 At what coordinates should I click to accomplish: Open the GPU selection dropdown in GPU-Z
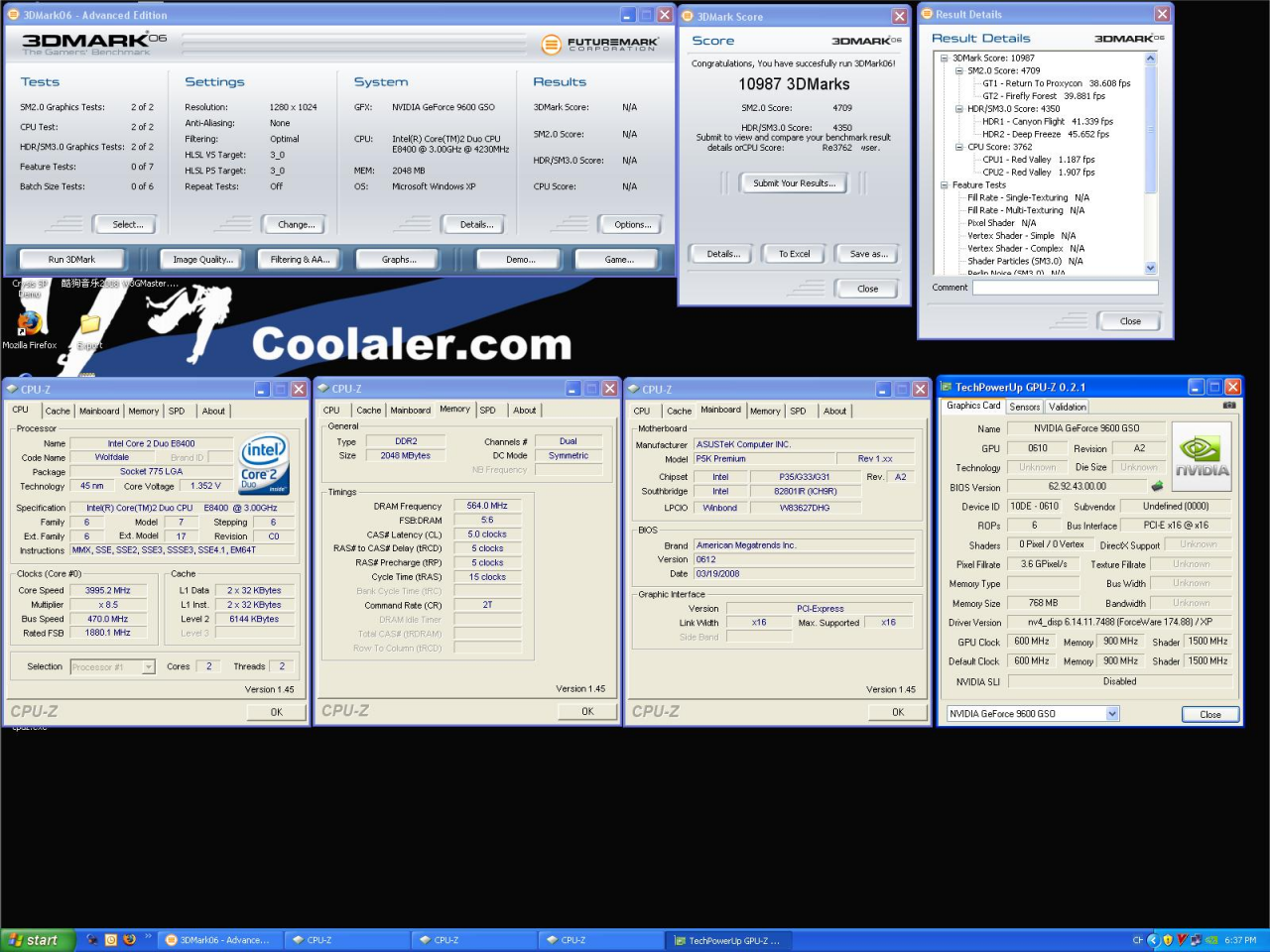coord(1112,714)
